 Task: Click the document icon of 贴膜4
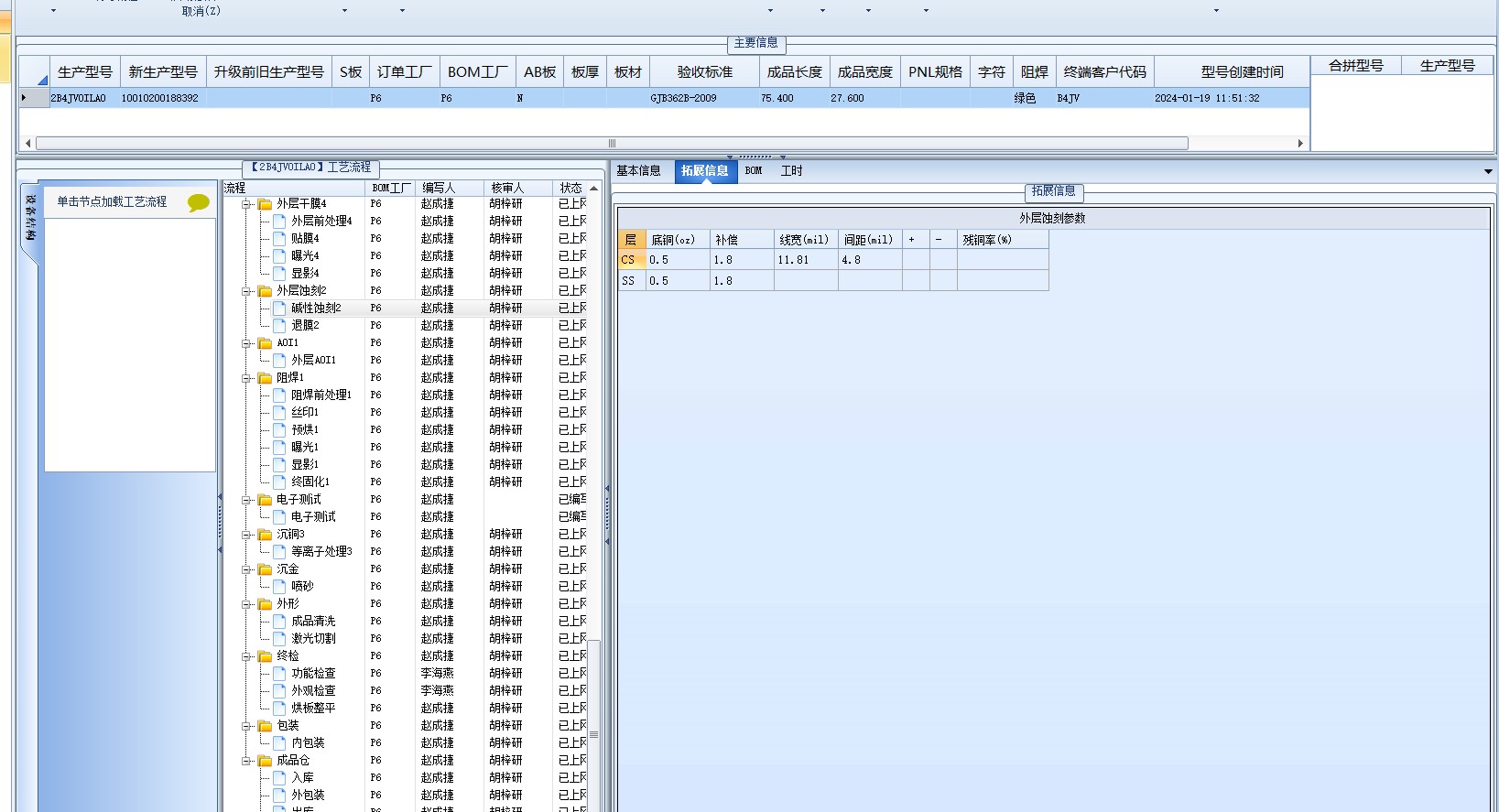pos(280,239)
